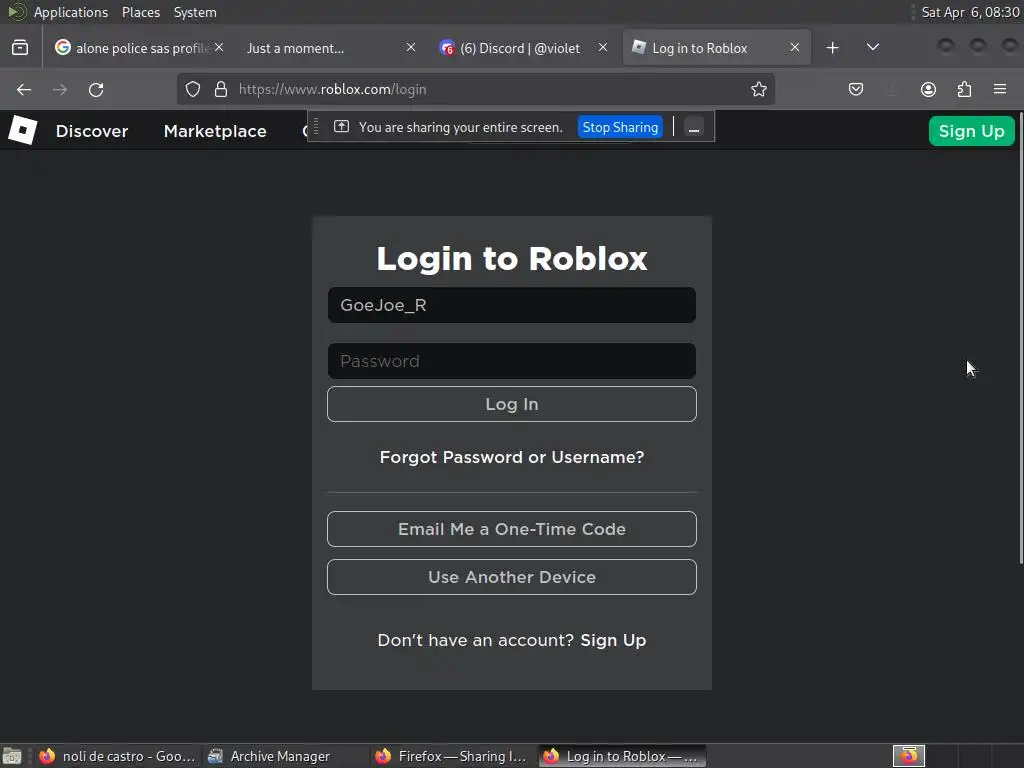The image size is (1024, 768).
Task: Click the Log In button
Action: click(511, 404)
